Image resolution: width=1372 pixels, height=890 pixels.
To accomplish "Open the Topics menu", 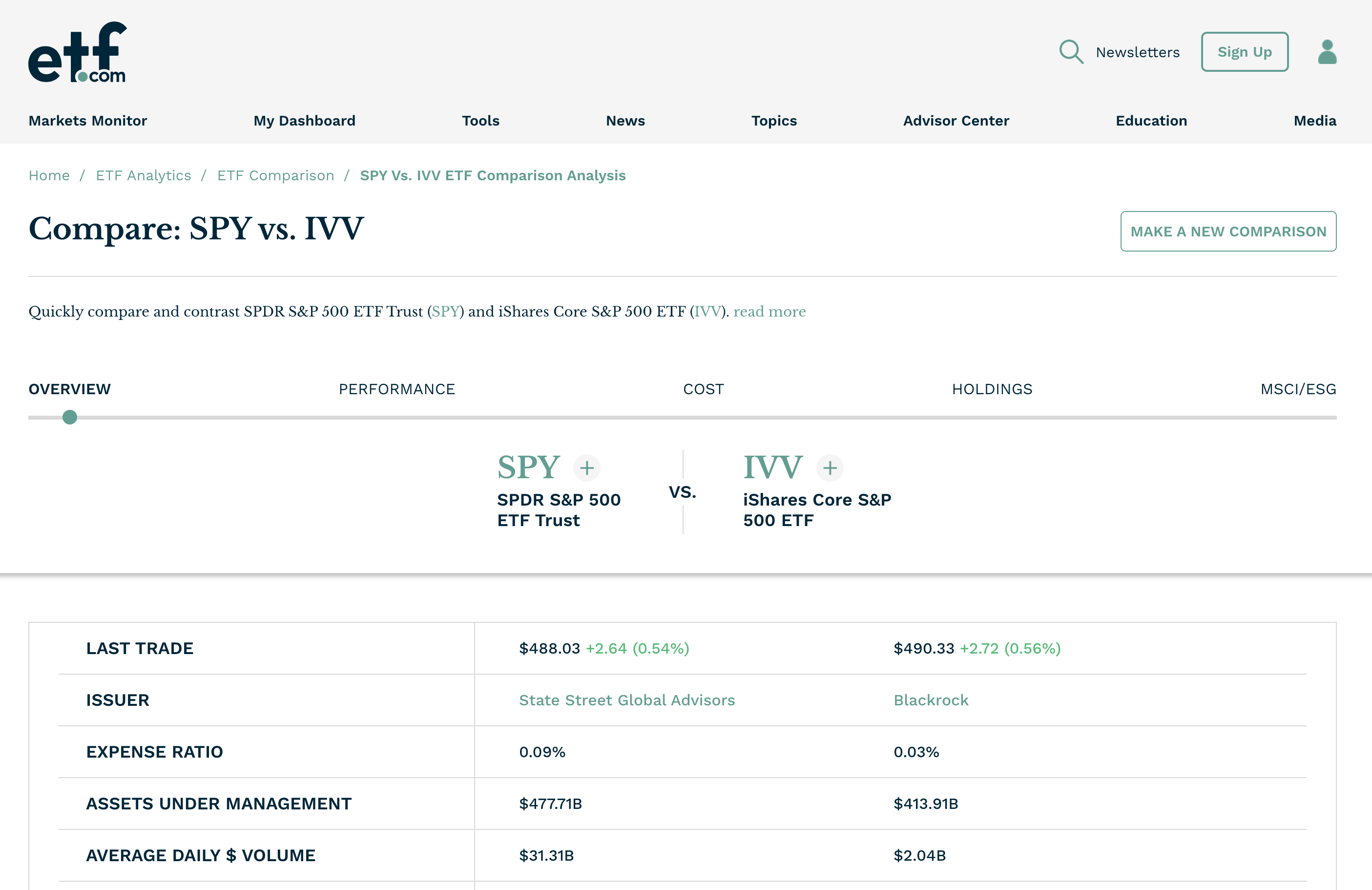I will pos(773,121).
